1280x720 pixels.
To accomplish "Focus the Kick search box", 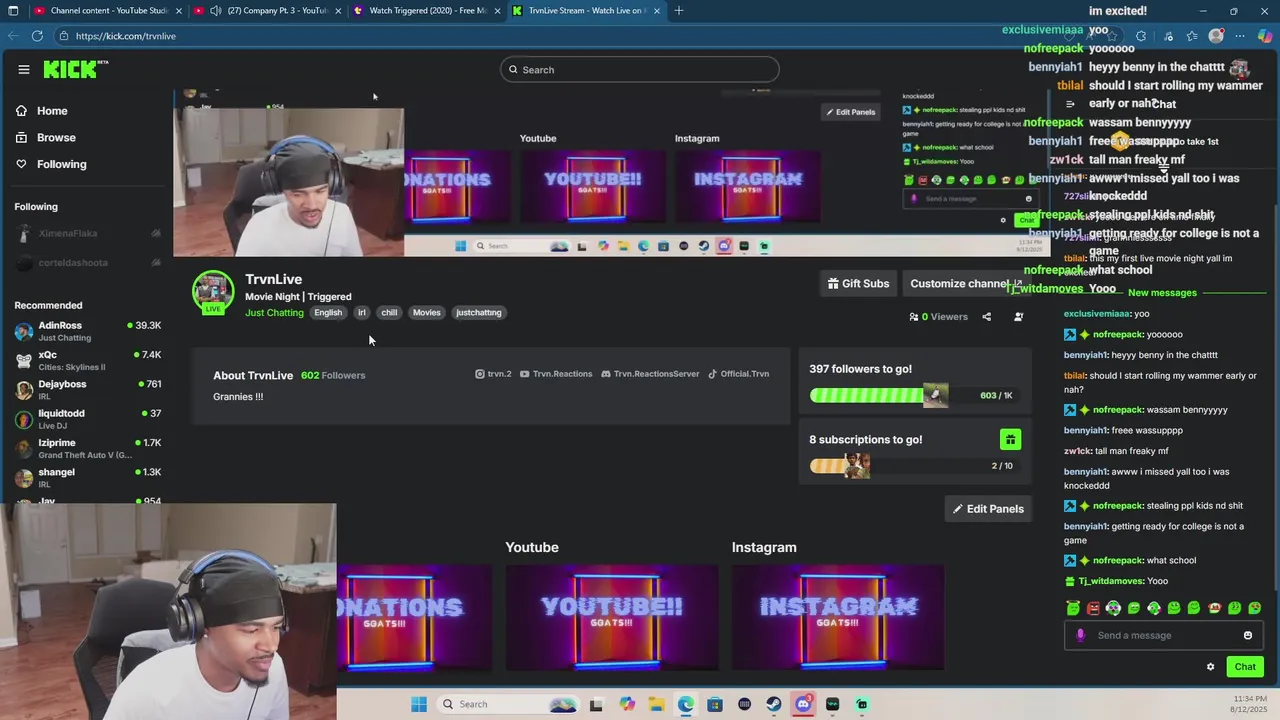I will (640, 69).
